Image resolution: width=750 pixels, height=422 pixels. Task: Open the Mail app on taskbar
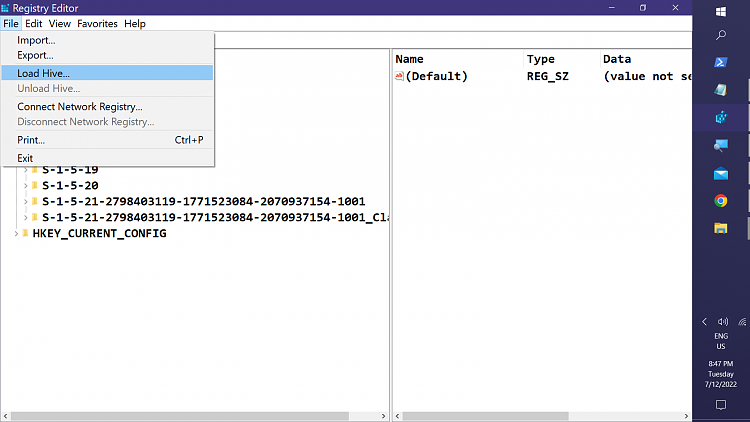click(x=721, y=174)
